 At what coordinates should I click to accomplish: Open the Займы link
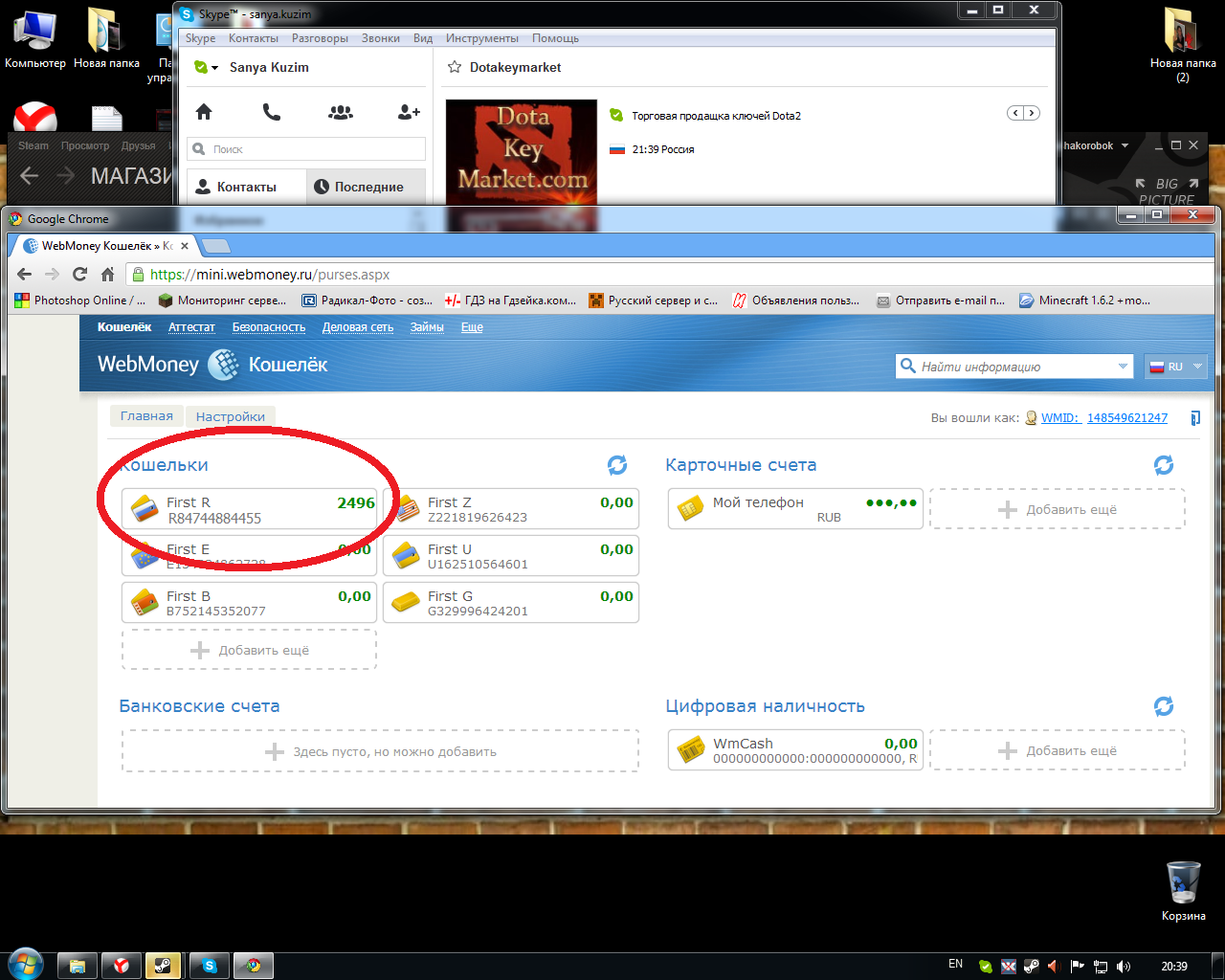point(427,327)
